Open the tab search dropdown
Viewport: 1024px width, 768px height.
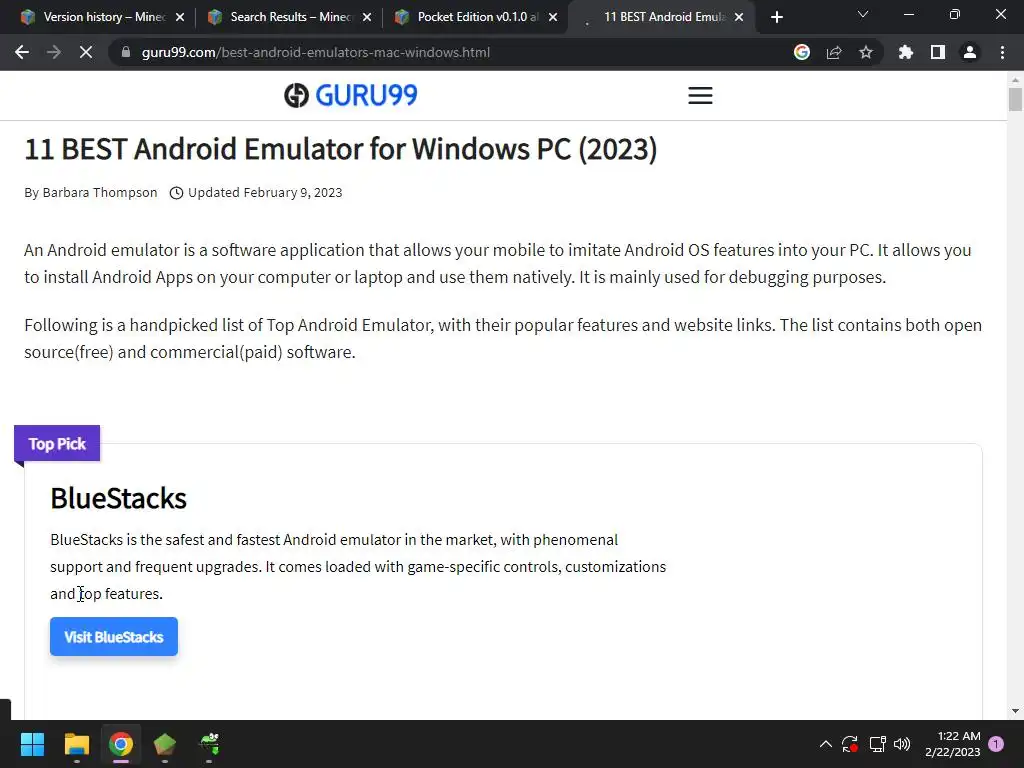pos(863,14)
